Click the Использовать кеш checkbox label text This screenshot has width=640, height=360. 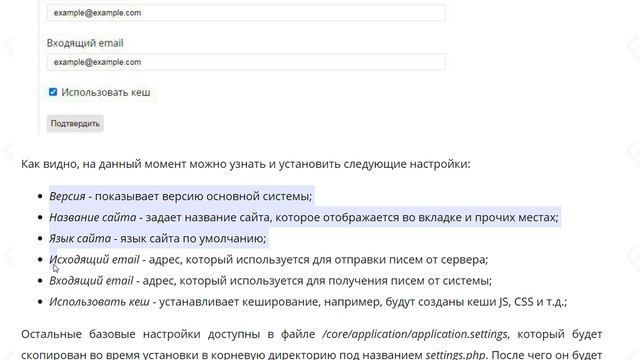pos(106,92)
